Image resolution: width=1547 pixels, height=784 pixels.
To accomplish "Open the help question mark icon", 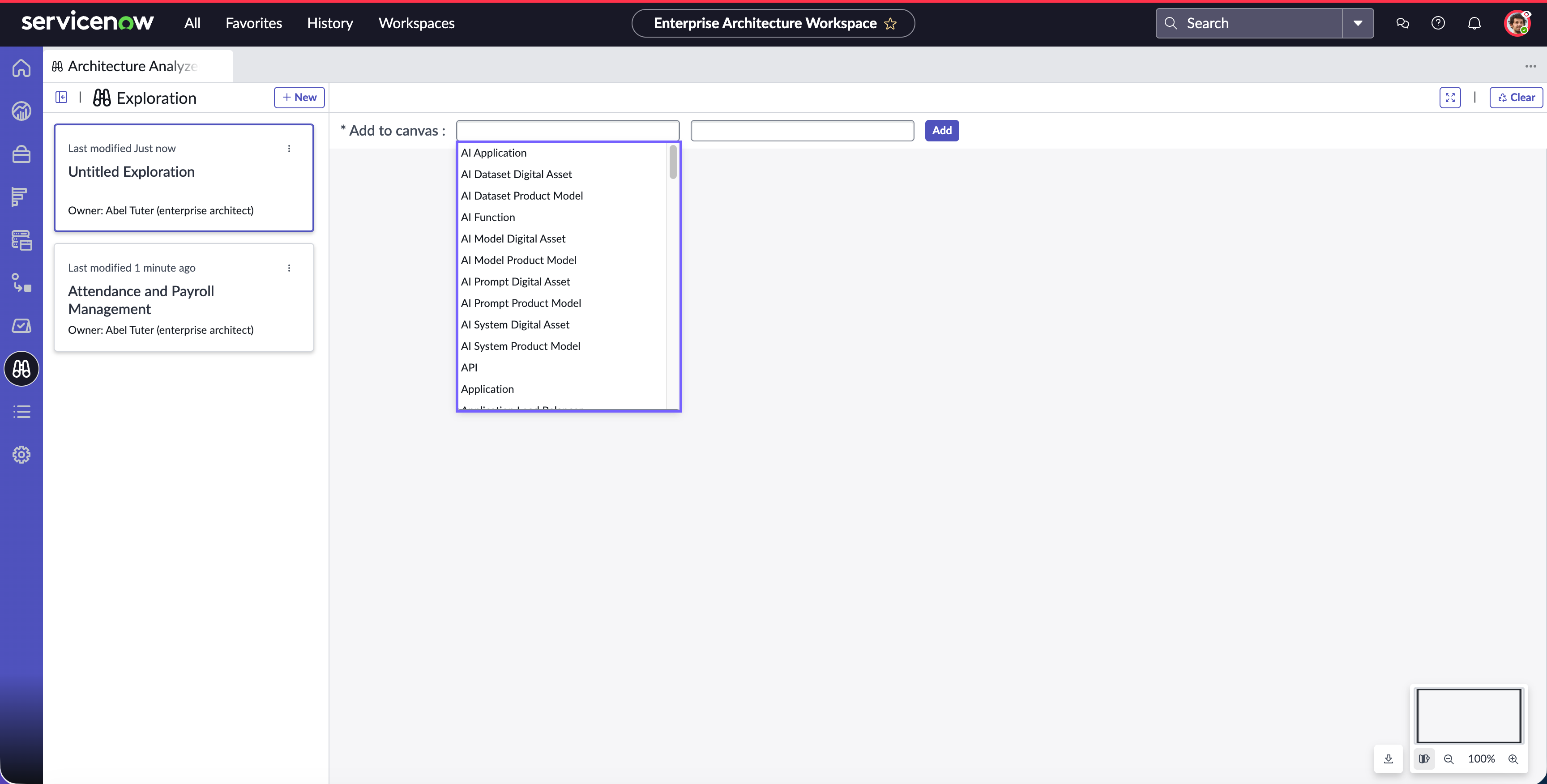I will 1438,23.
